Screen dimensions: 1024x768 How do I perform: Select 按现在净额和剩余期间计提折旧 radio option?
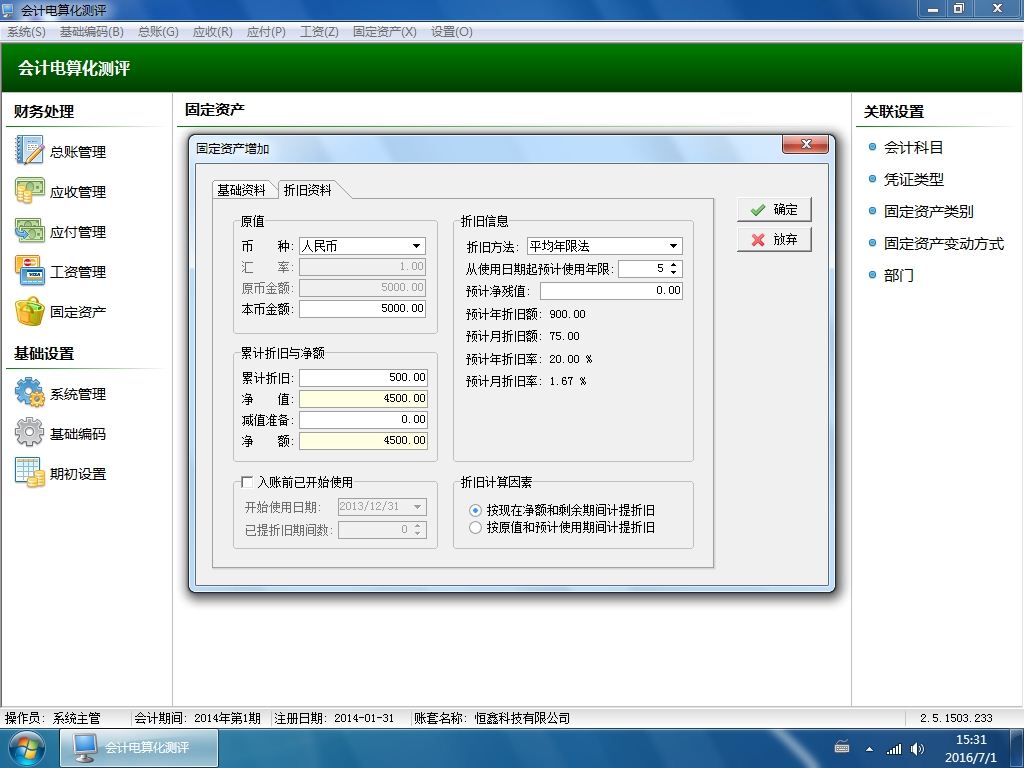475,510
